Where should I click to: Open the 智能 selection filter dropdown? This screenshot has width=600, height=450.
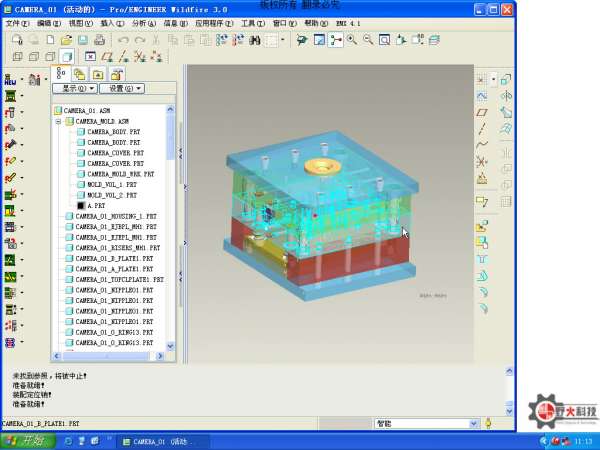(473, 423)
